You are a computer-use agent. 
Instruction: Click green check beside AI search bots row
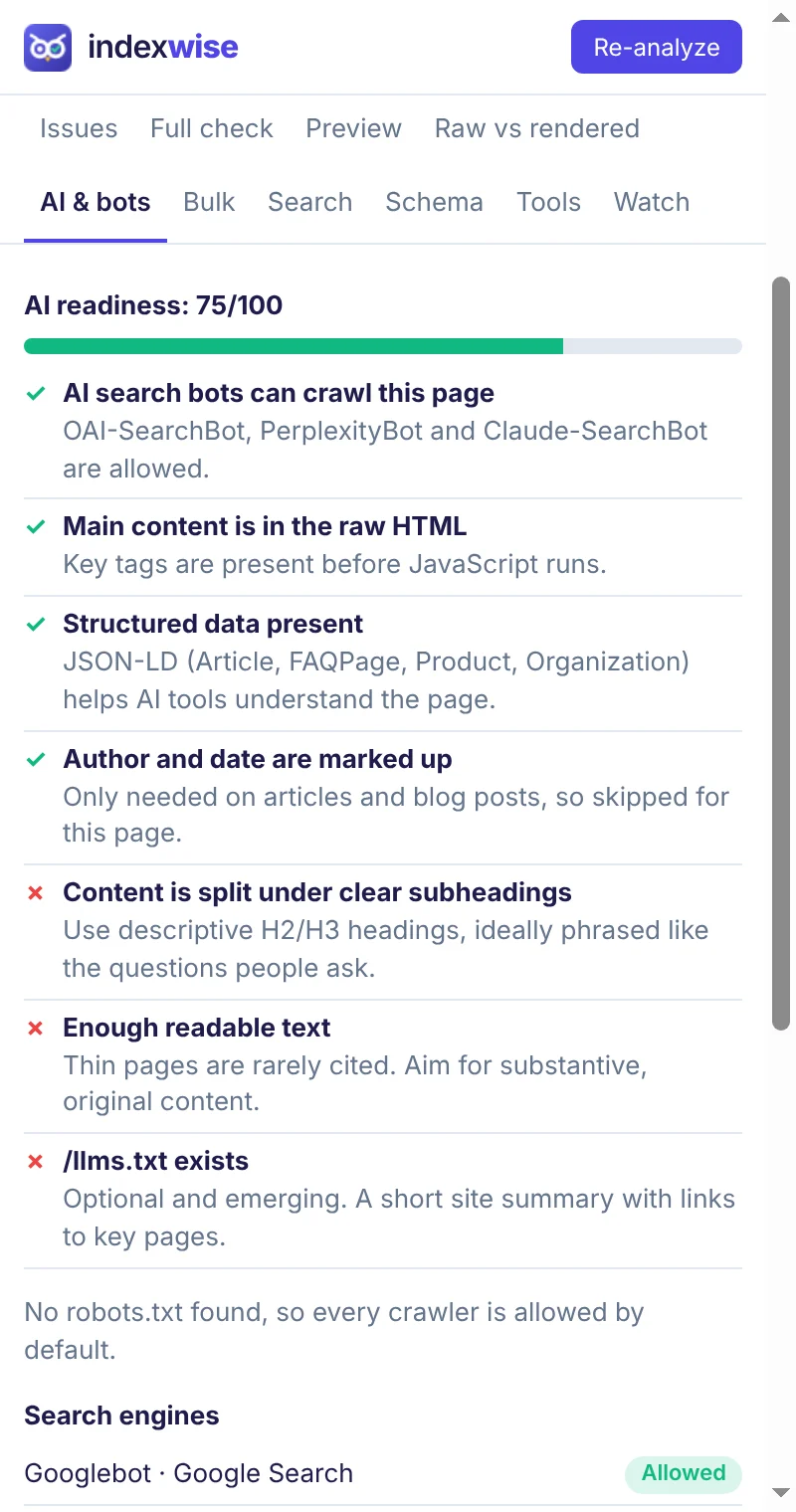click(36, 394)
